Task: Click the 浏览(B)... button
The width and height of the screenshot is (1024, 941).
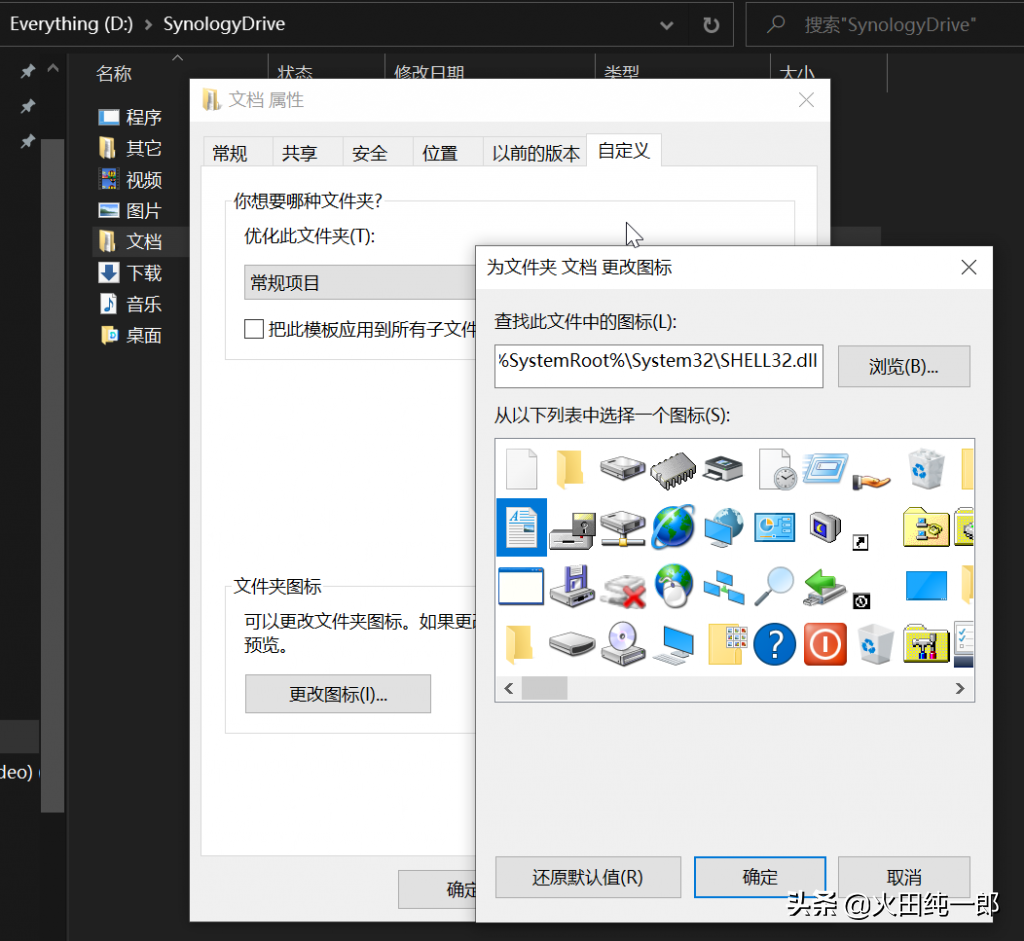Action: 904,366
